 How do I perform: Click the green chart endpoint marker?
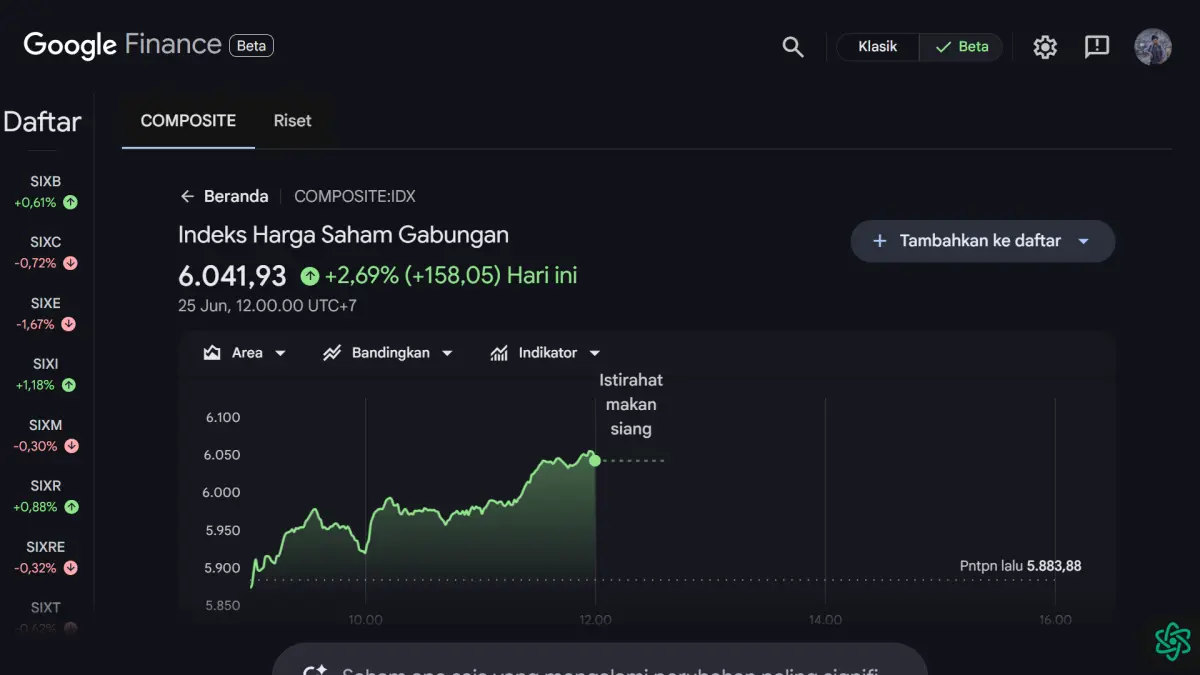[595, 460]
